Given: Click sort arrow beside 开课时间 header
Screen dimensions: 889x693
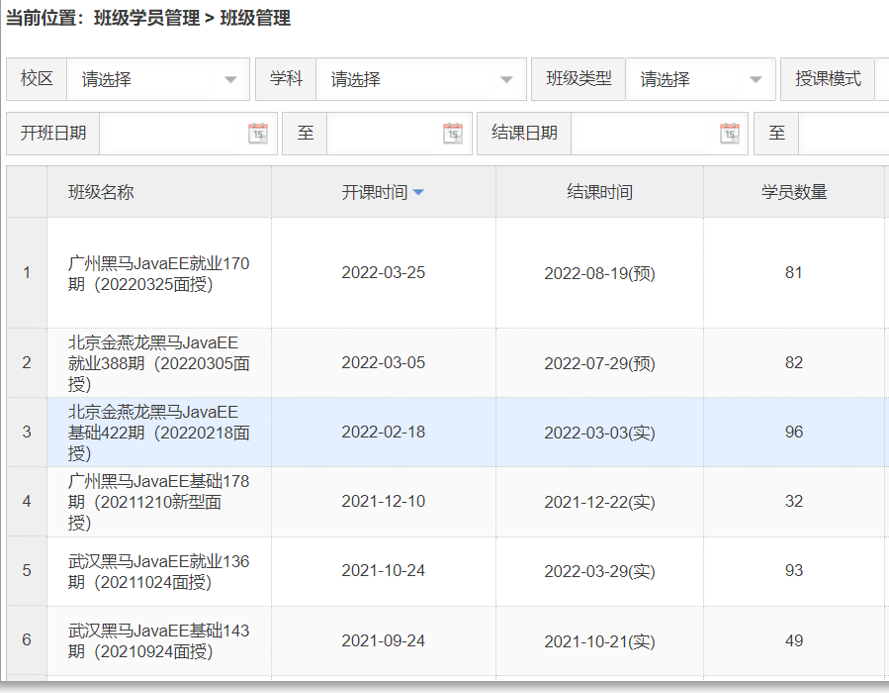Looking at the screenshot, I should pyautogui.click(x=418, y=193).
